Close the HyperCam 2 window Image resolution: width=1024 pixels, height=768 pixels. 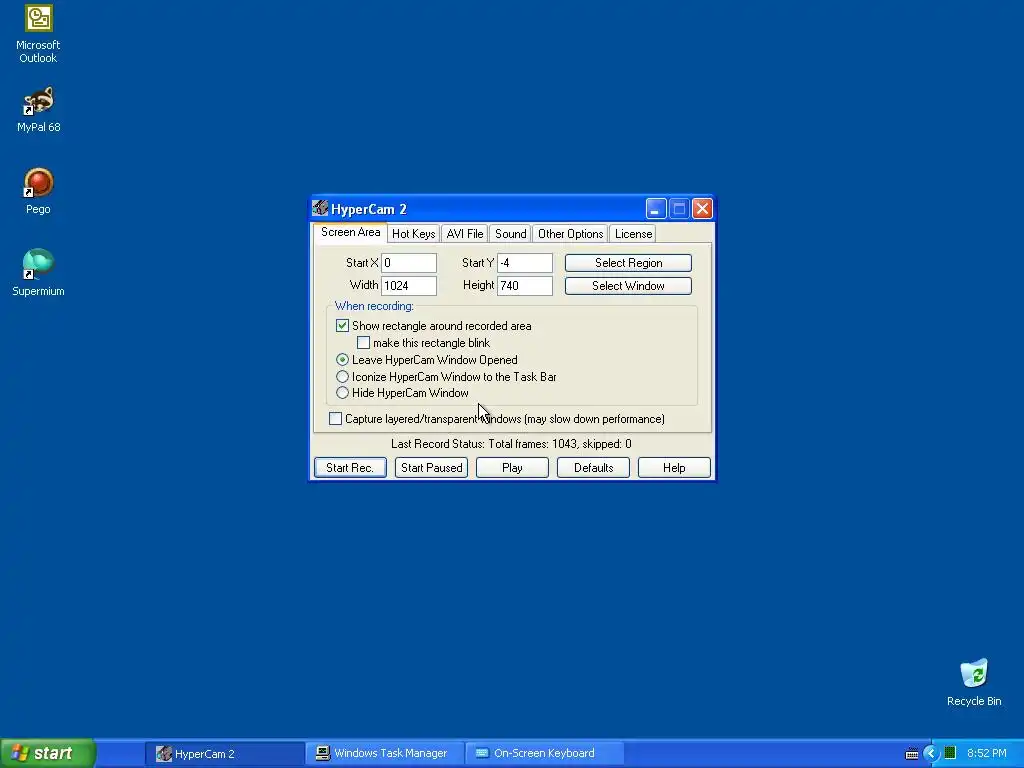[x=702, y=208]
